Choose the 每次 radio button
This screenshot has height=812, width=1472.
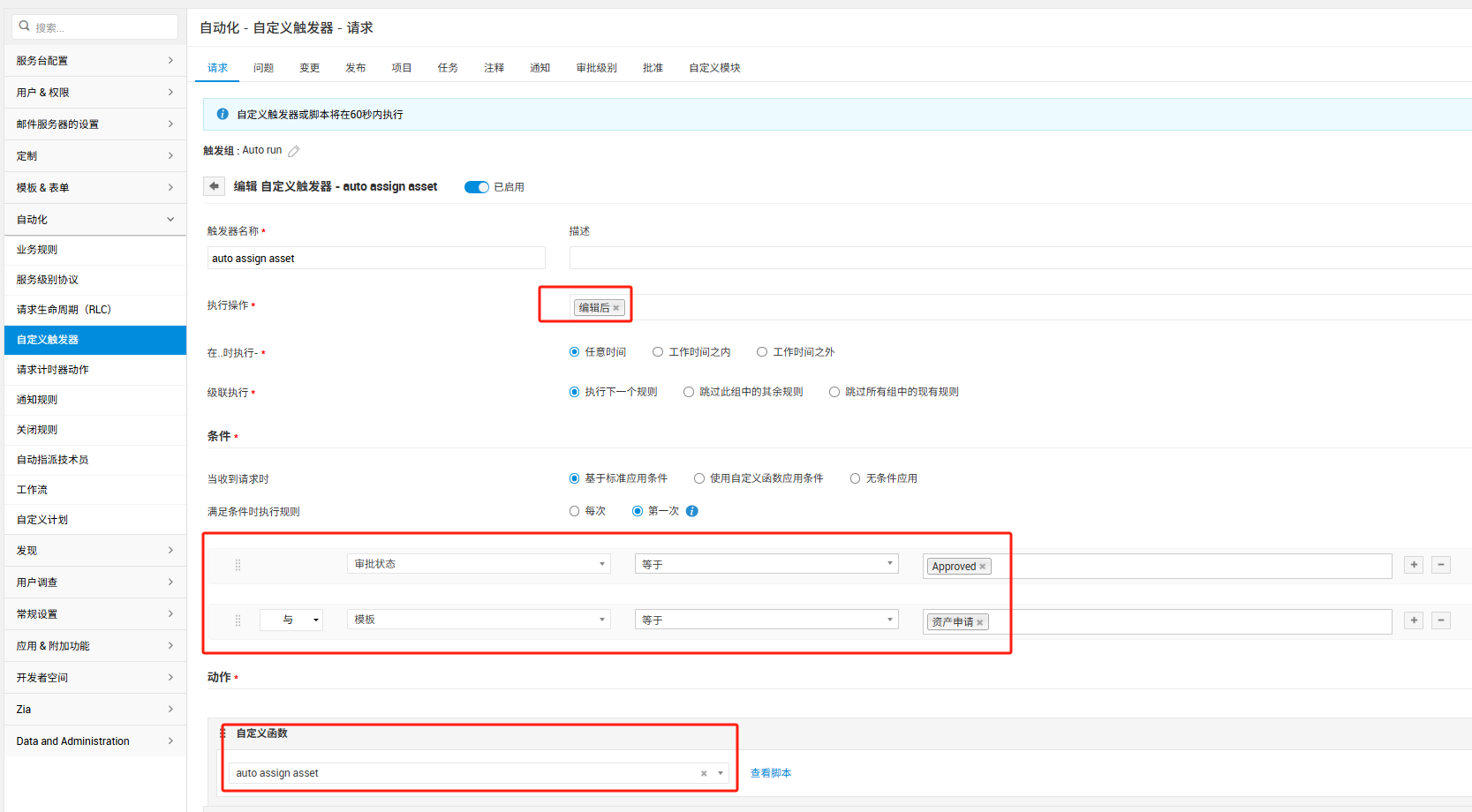575,511
